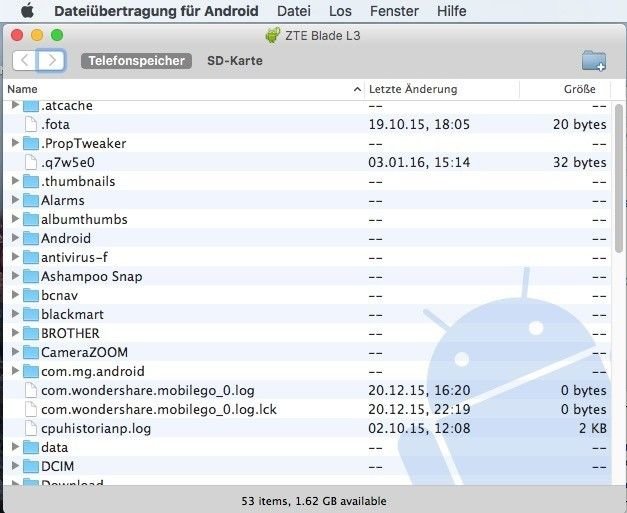Click the bcnav folder icon

click(x=31, y=295)
